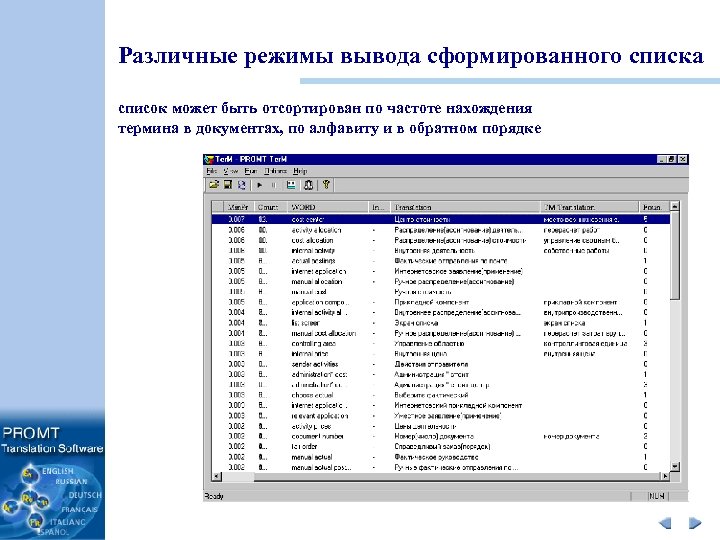This screenshot has height=540, width=720.
Task: Minimize the PROMT TerM window
Action: (x=662, y=159)
